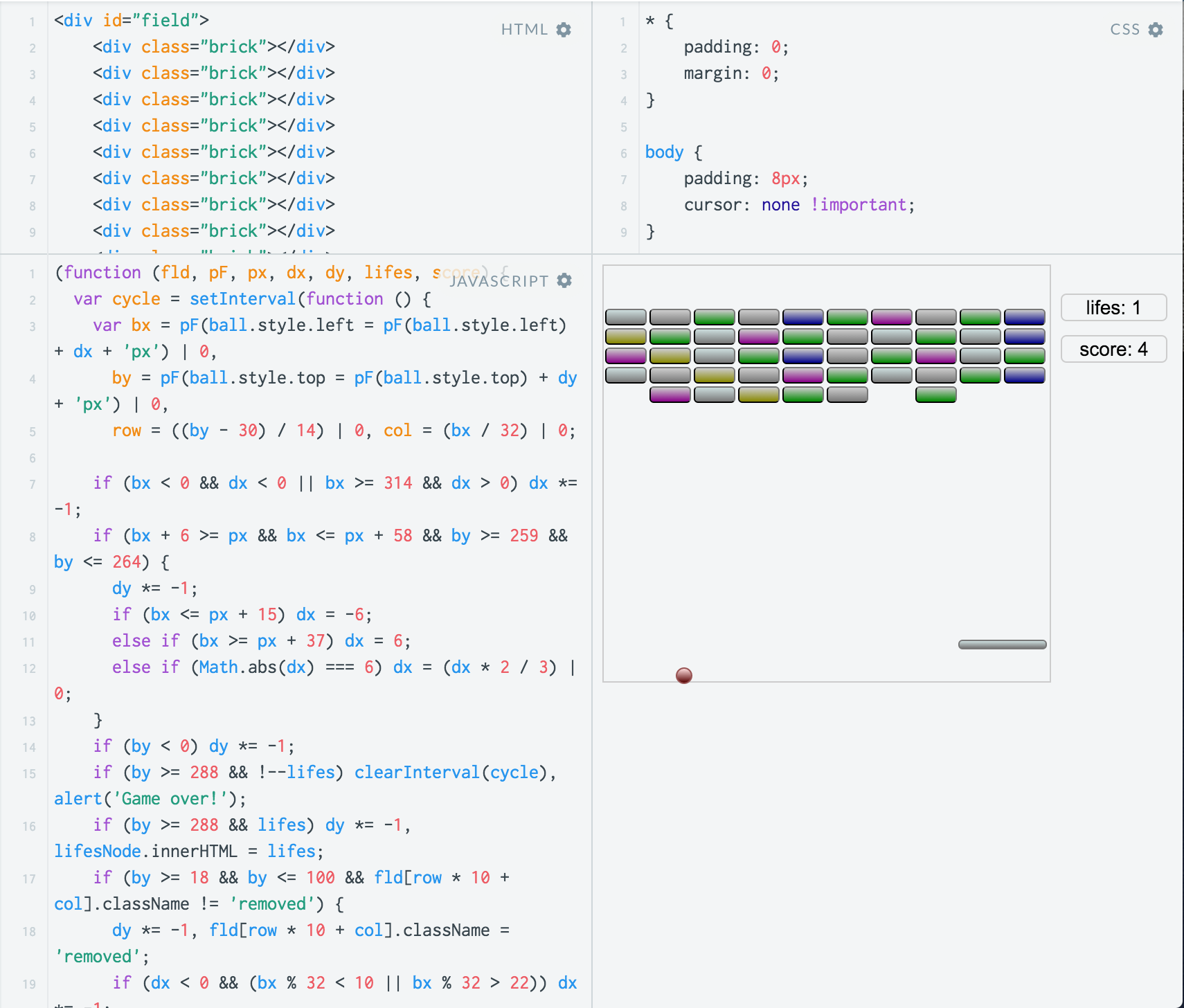Image resolution: width=1184 pixels, height=1008 pixels.
Task: Click the magenta brick in fifth row
Action: coord(670,395)
